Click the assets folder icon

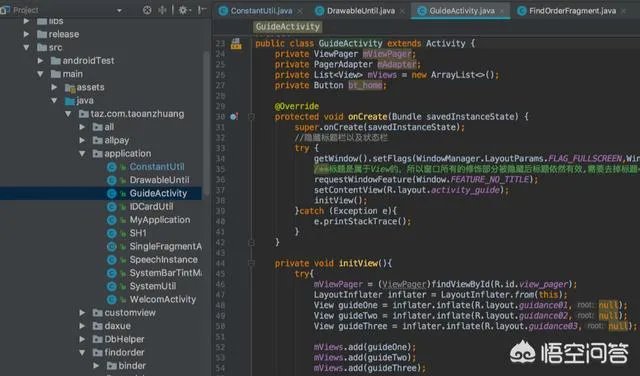pos(70,87)
